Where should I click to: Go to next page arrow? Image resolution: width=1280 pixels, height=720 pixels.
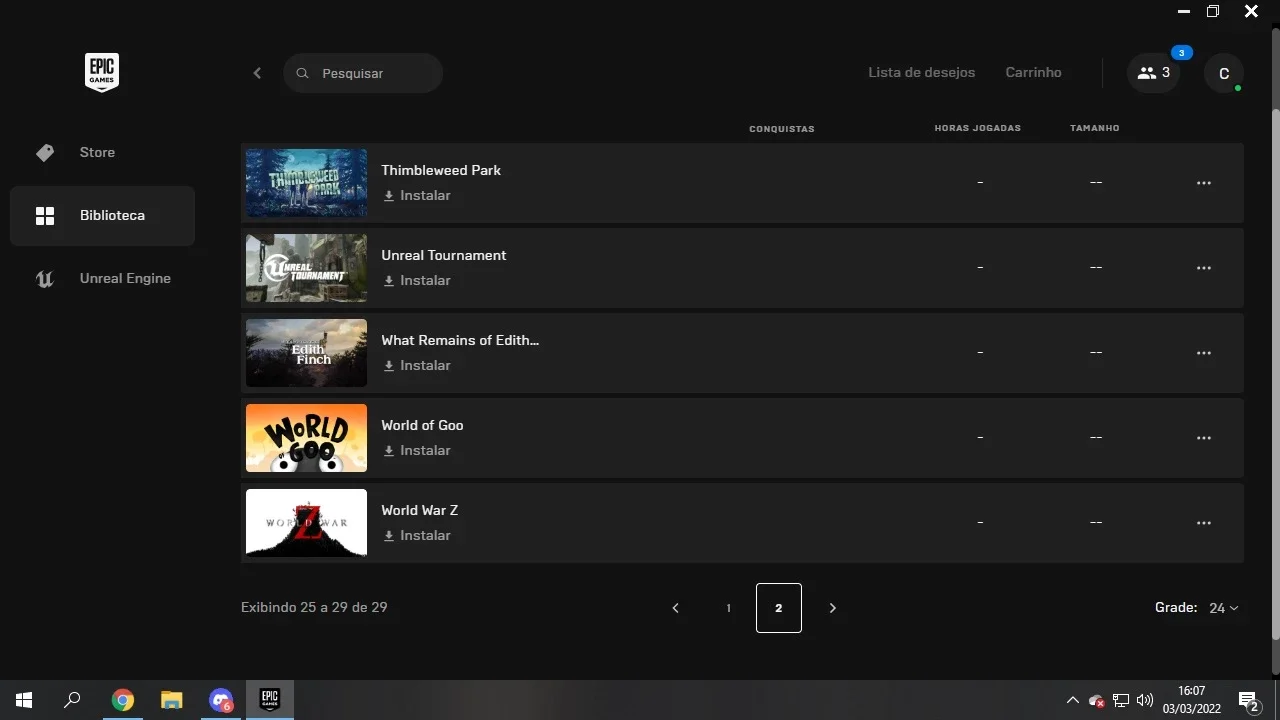pos(832,608)
